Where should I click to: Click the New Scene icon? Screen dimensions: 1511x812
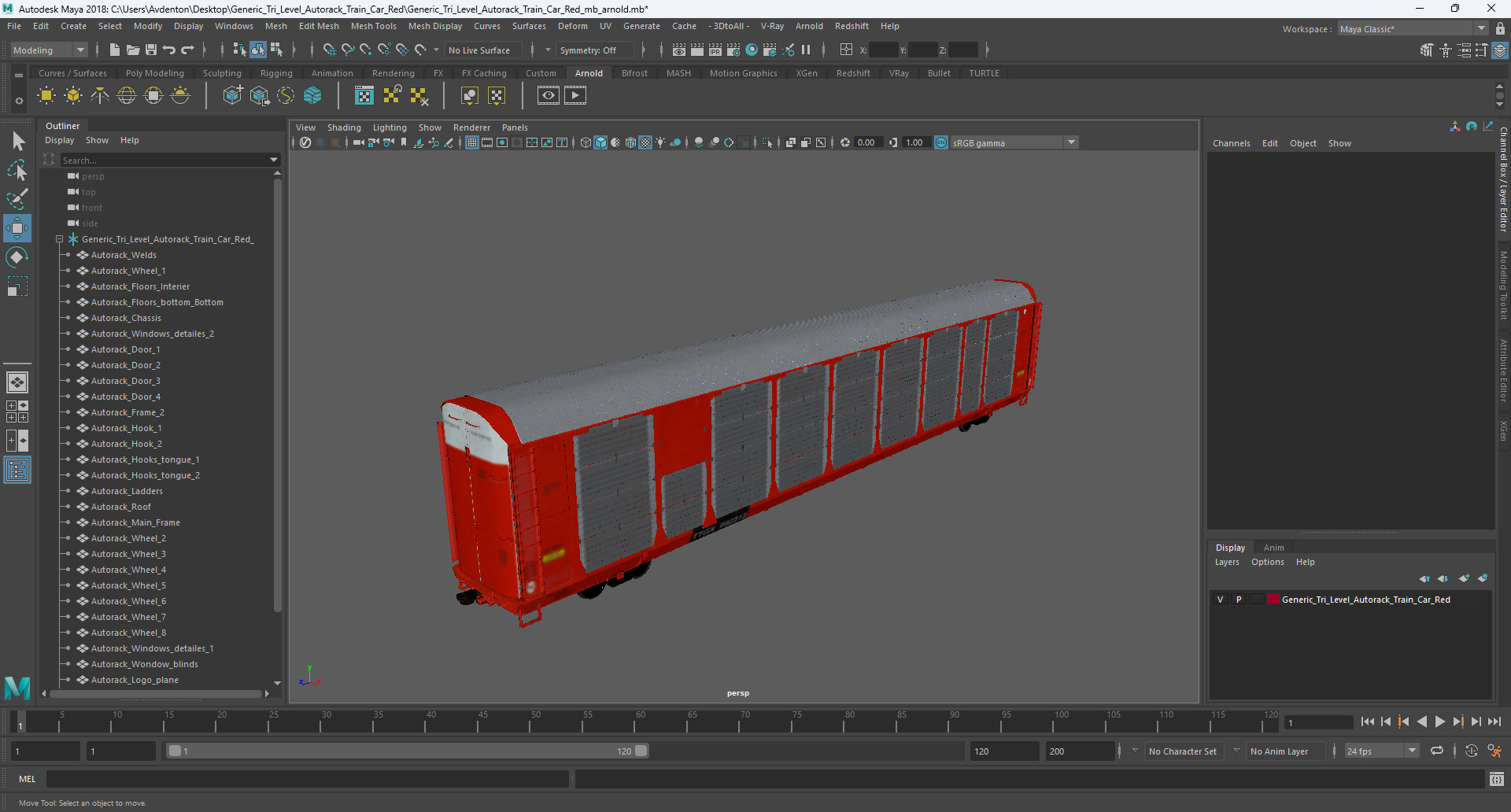(x=115, y=50)
